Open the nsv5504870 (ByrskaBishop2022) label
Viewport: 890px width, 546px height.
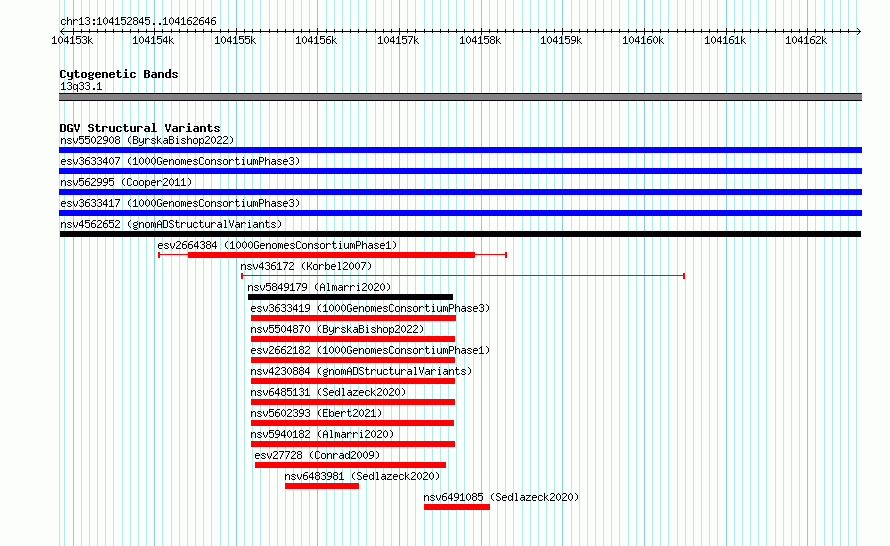pos(337,329)
